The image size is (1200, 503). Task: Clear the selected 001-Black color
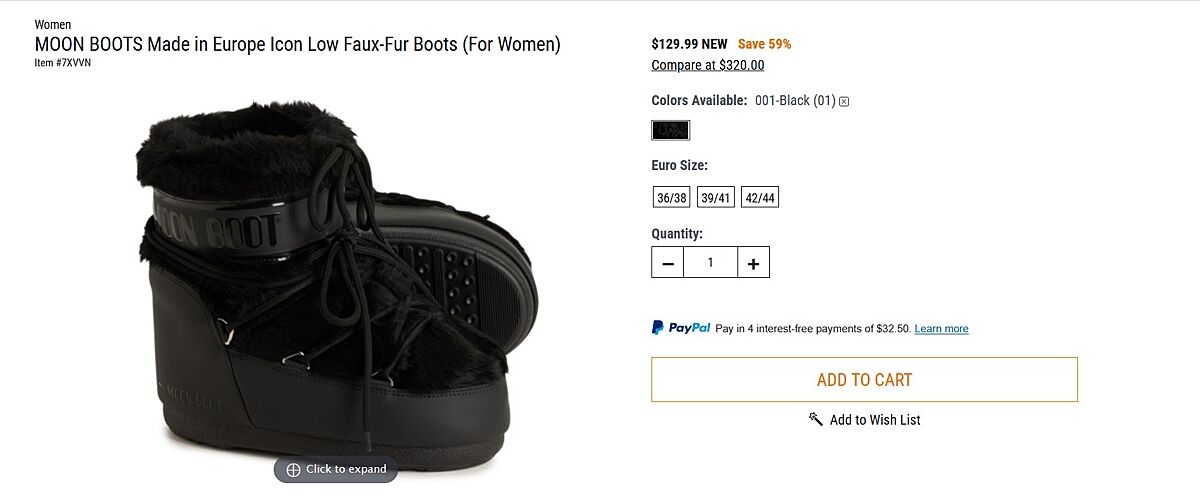pos(844,102)
